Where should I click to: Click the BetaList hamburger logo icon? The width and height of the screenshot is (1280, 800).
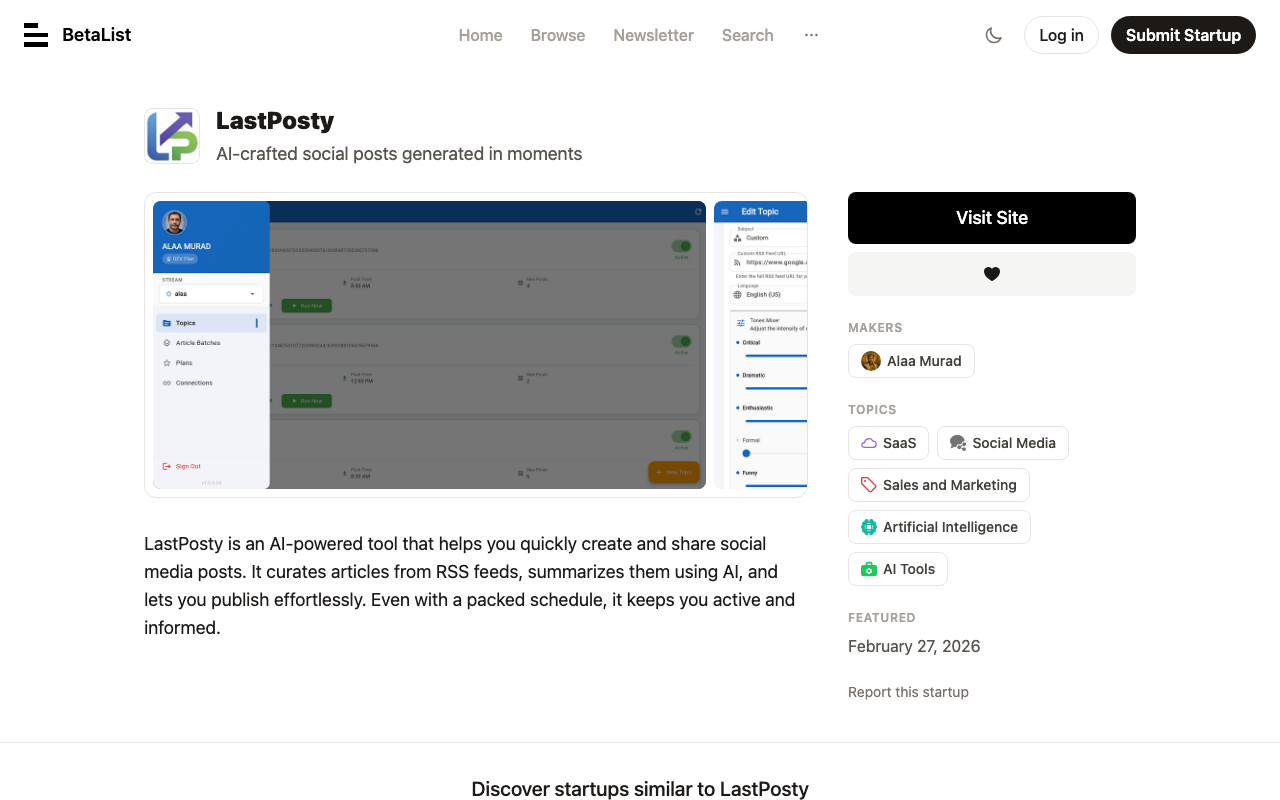click(x=36, y=35)
